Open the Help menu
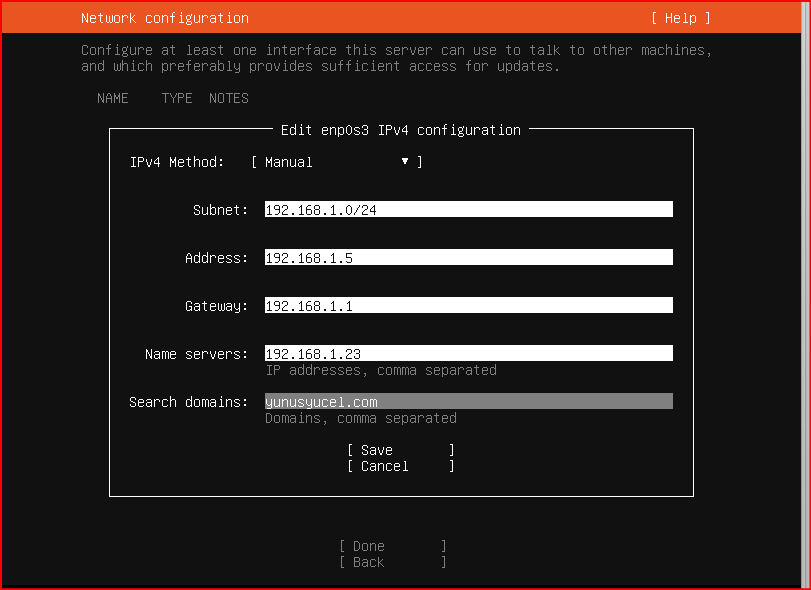The height and width of the screenshot is (590, 811). [681, 18]
